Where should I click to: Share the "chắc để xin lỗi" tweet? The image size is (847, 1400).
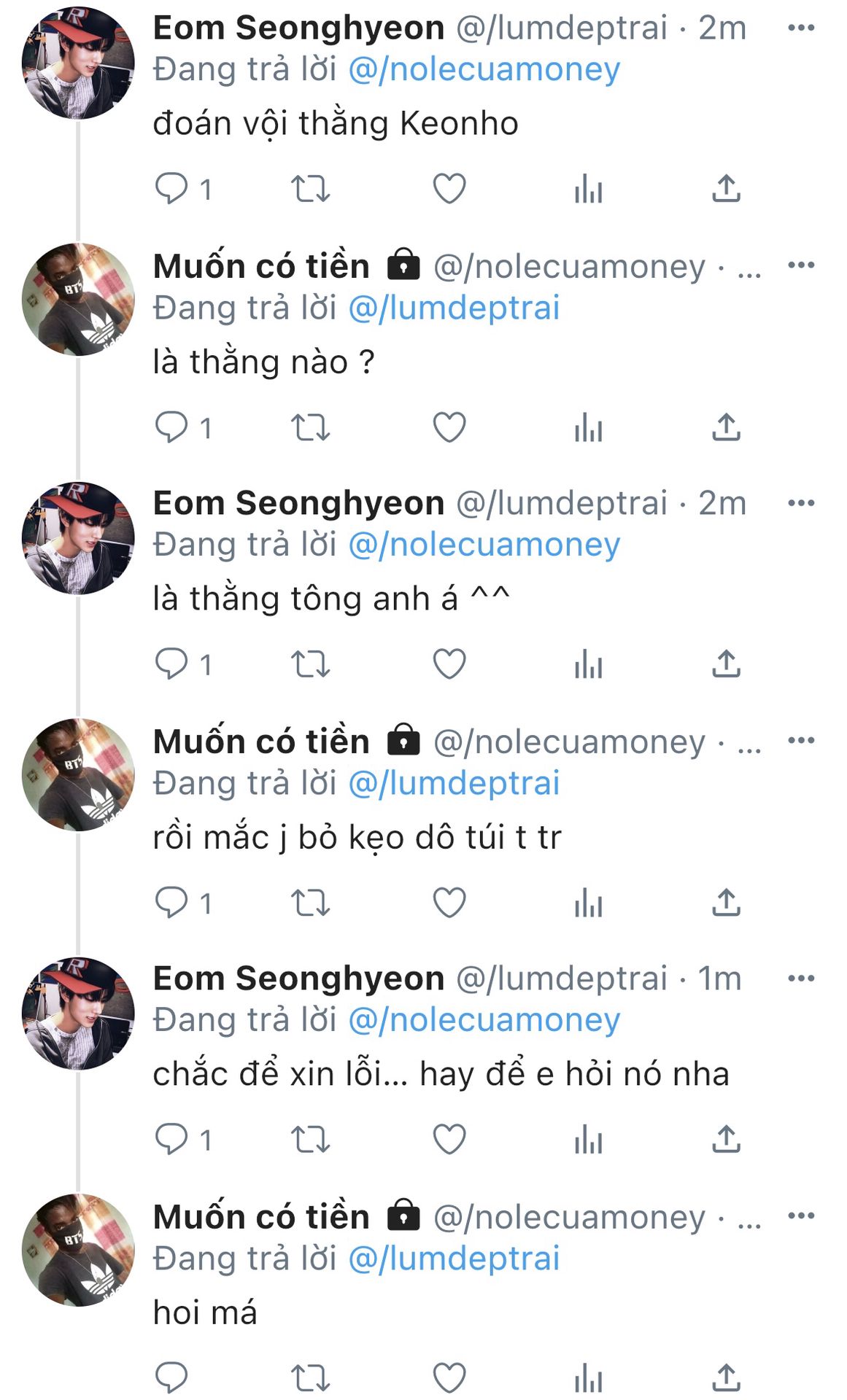(726, 1140)
